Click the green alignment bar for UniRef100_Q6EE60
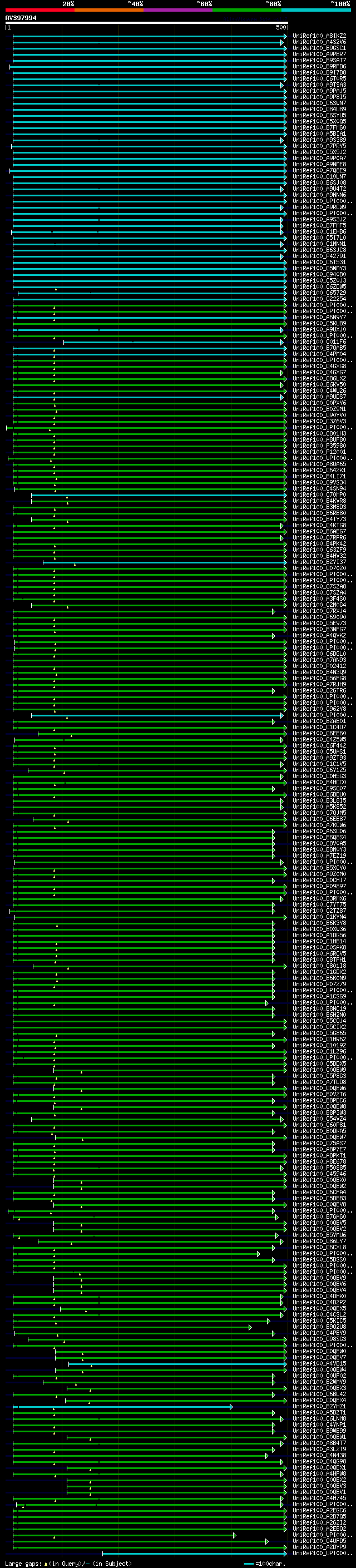The image size is (356, 1568). click(x=162, y=734)
